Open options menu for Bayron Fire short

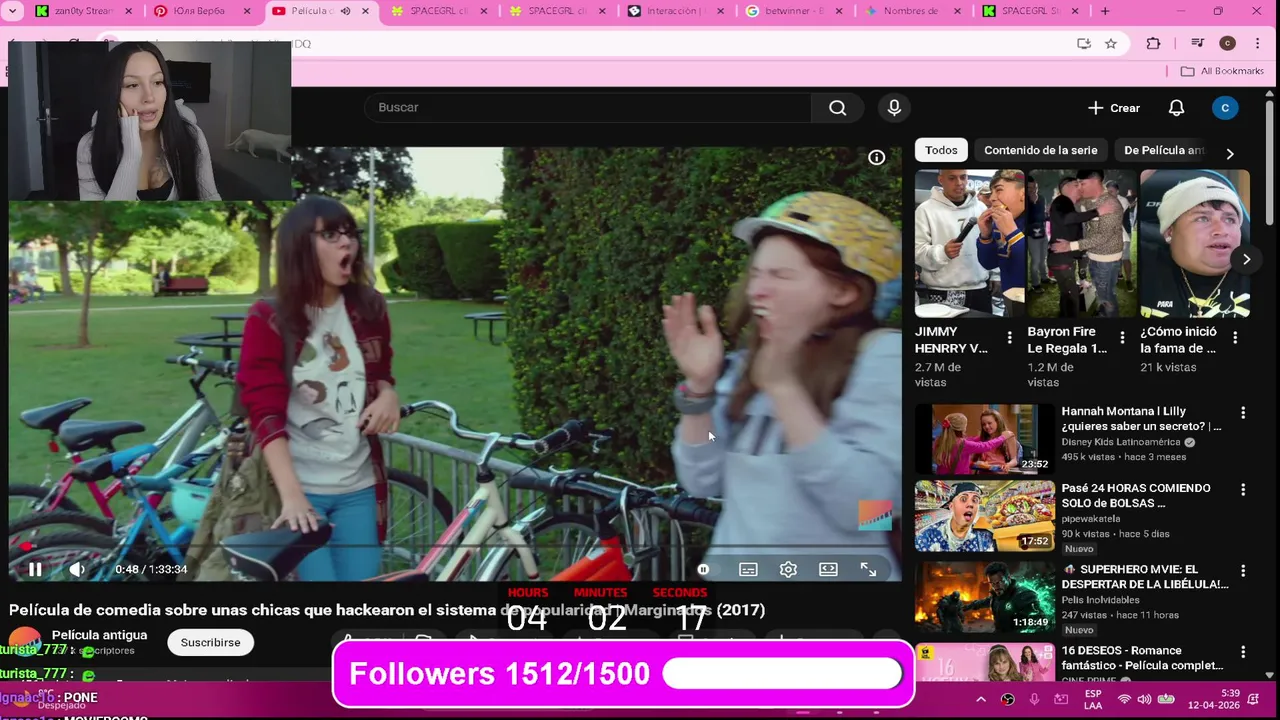tap(1122, 338)
